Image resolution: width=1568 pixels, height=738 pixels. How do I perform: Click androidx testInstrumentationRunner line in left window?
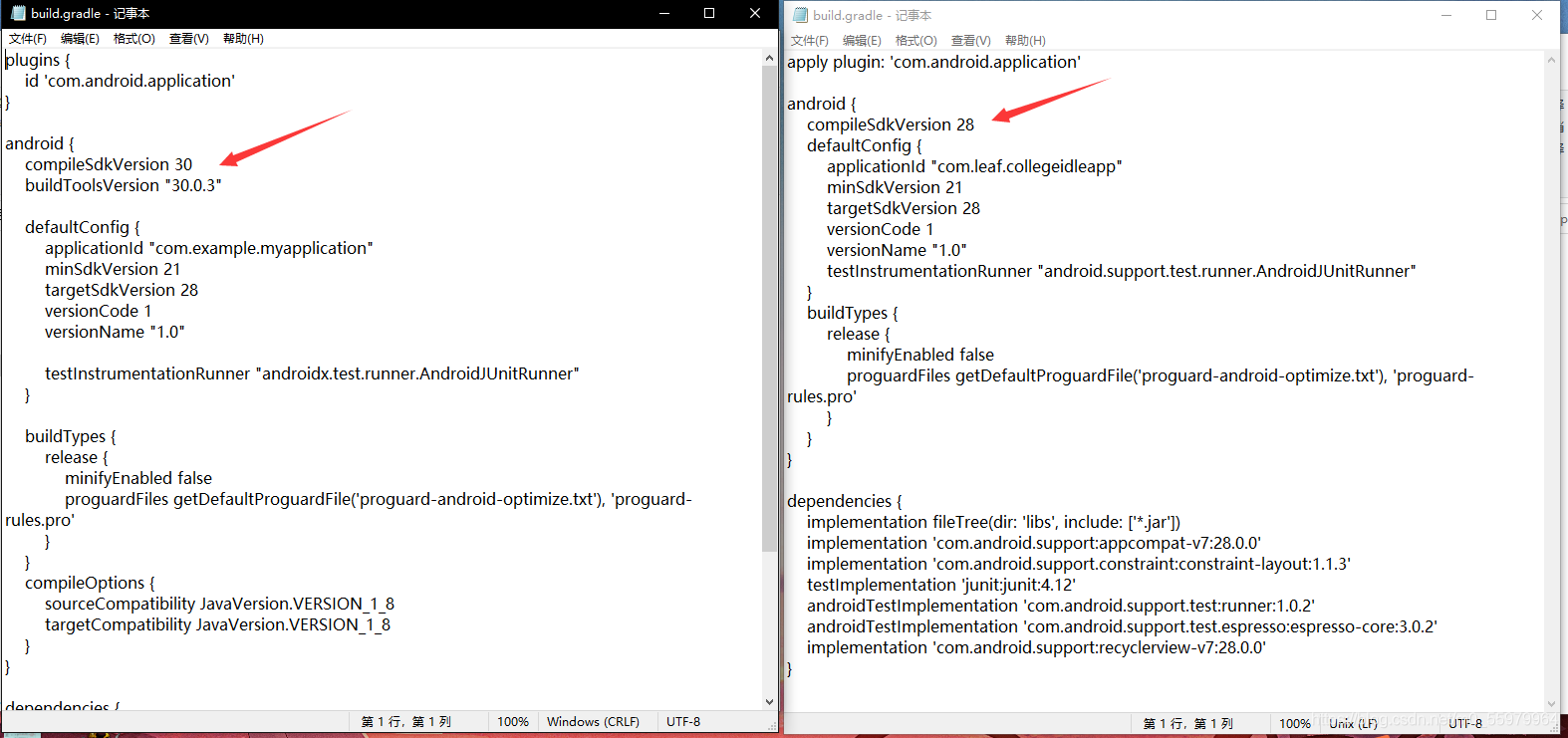click(312, 373)
